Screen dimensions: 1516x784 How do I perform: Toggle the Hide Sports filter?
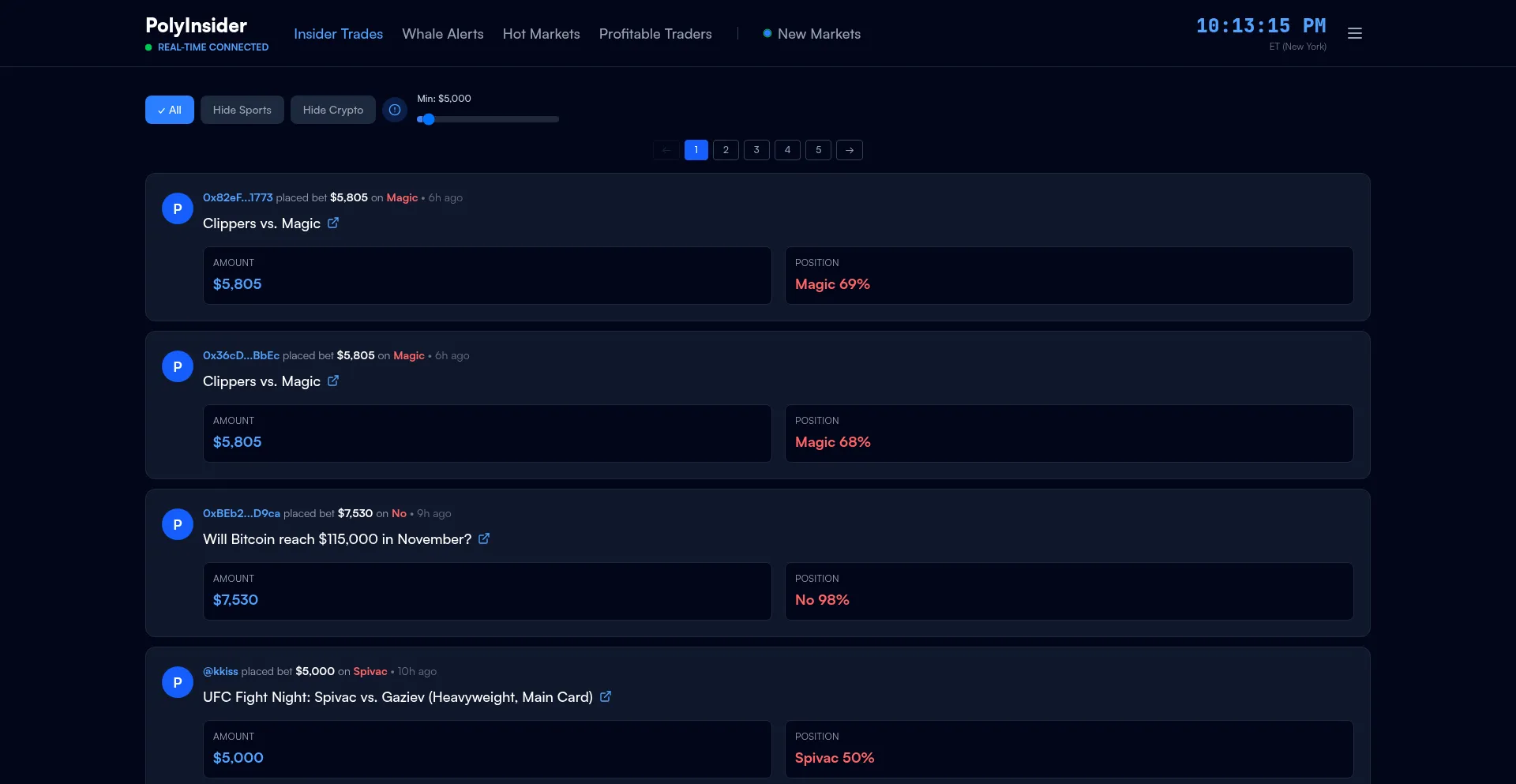[x=242, y=110]
